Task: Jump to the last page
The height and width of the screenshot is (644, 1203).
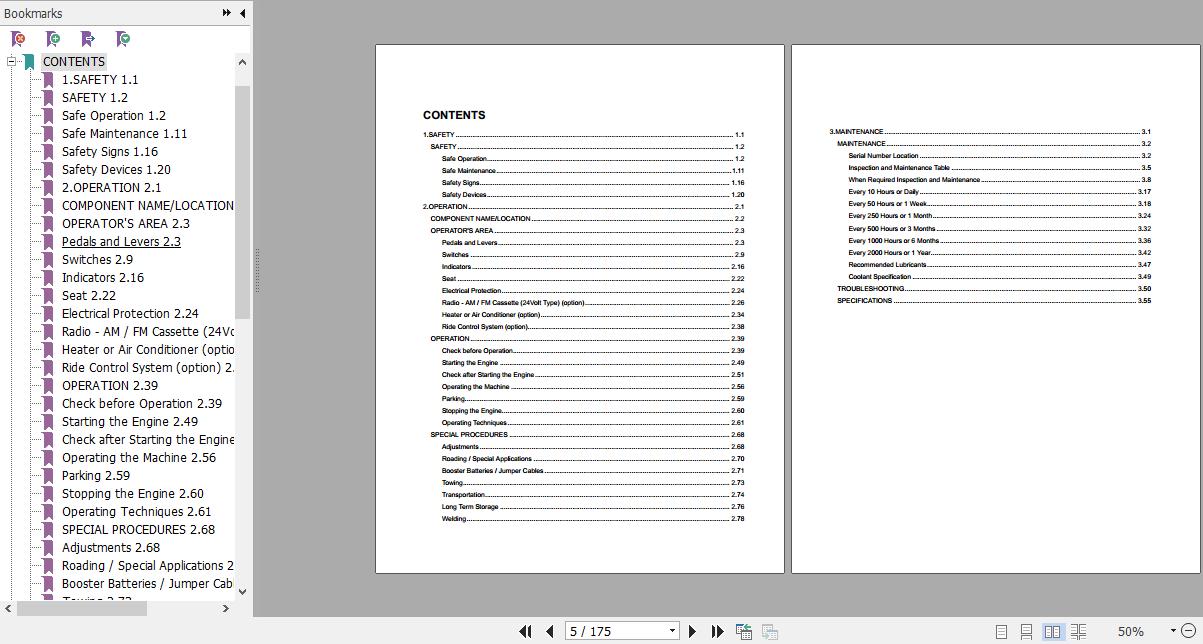Action: click(x=717, y=631)
